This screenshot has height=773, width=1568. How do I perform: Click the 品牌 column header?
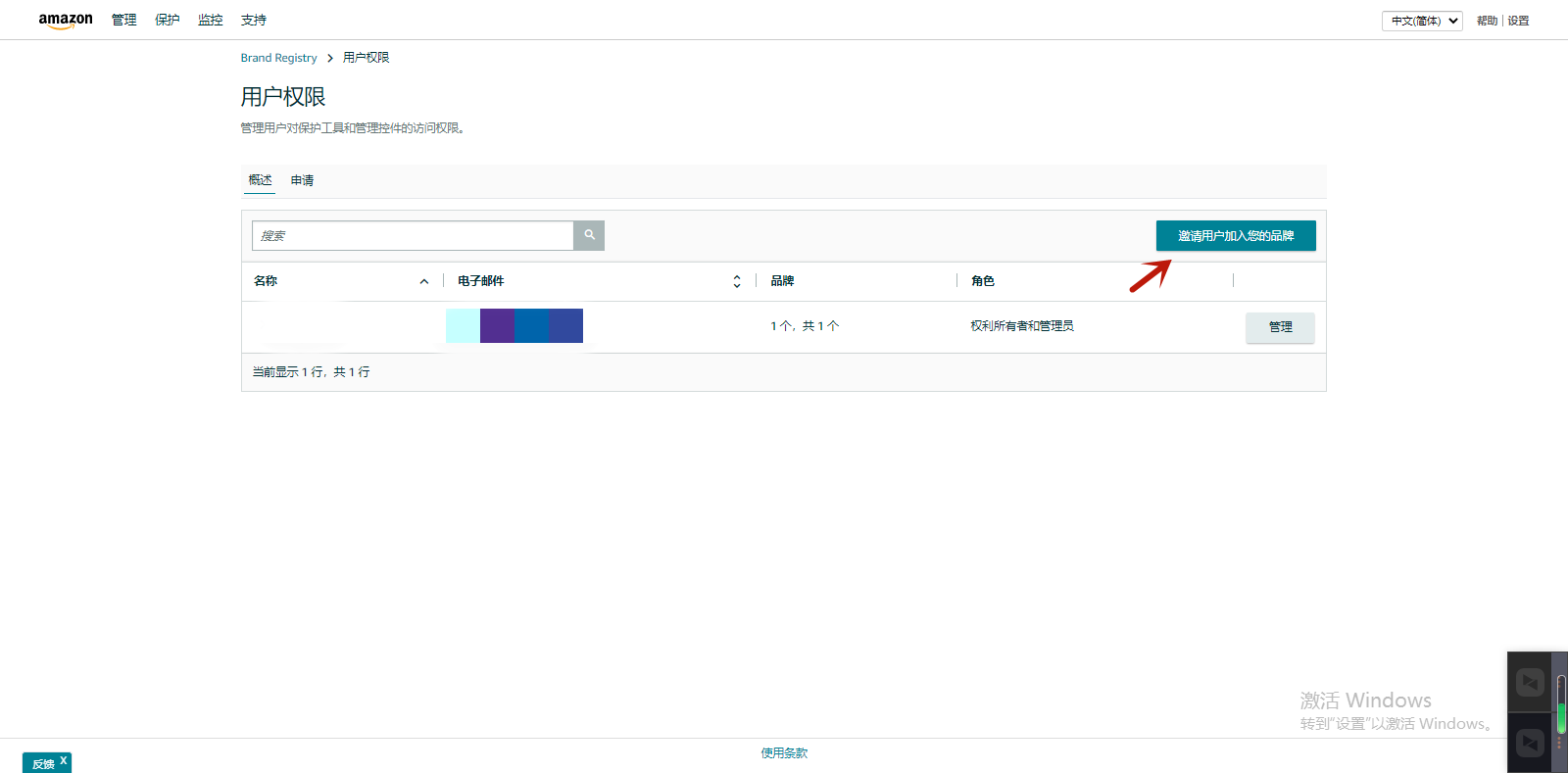tap(782, 281)
